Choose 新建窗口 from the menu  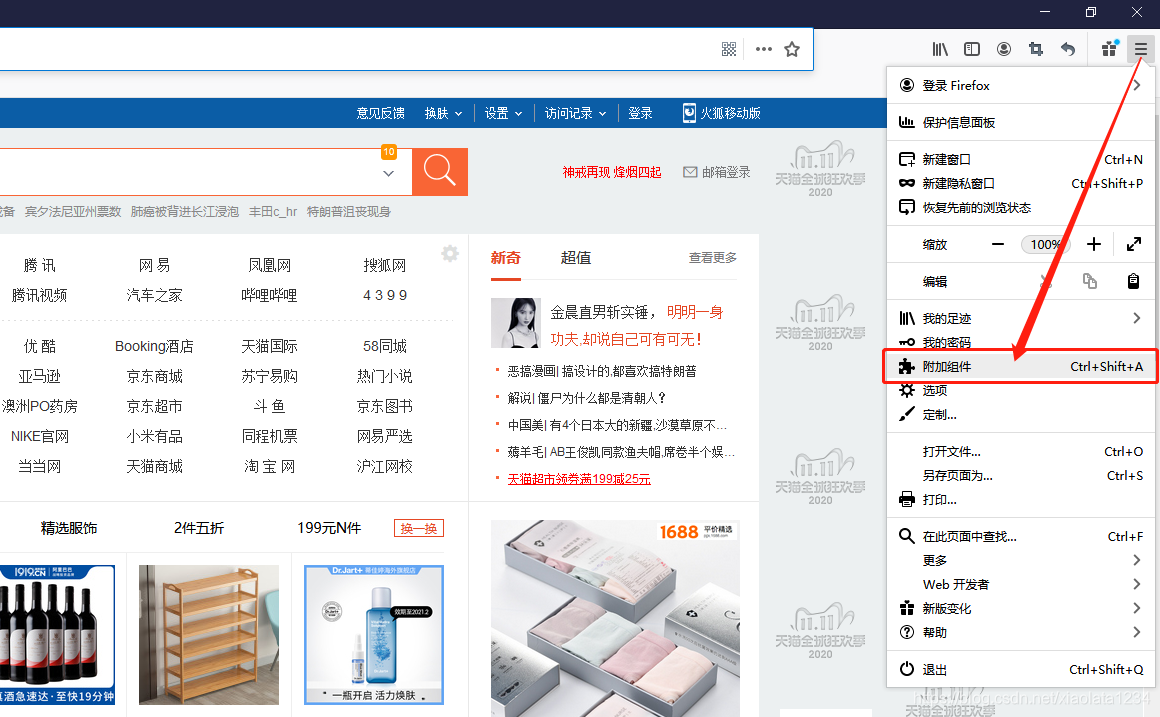[1021, 159]
